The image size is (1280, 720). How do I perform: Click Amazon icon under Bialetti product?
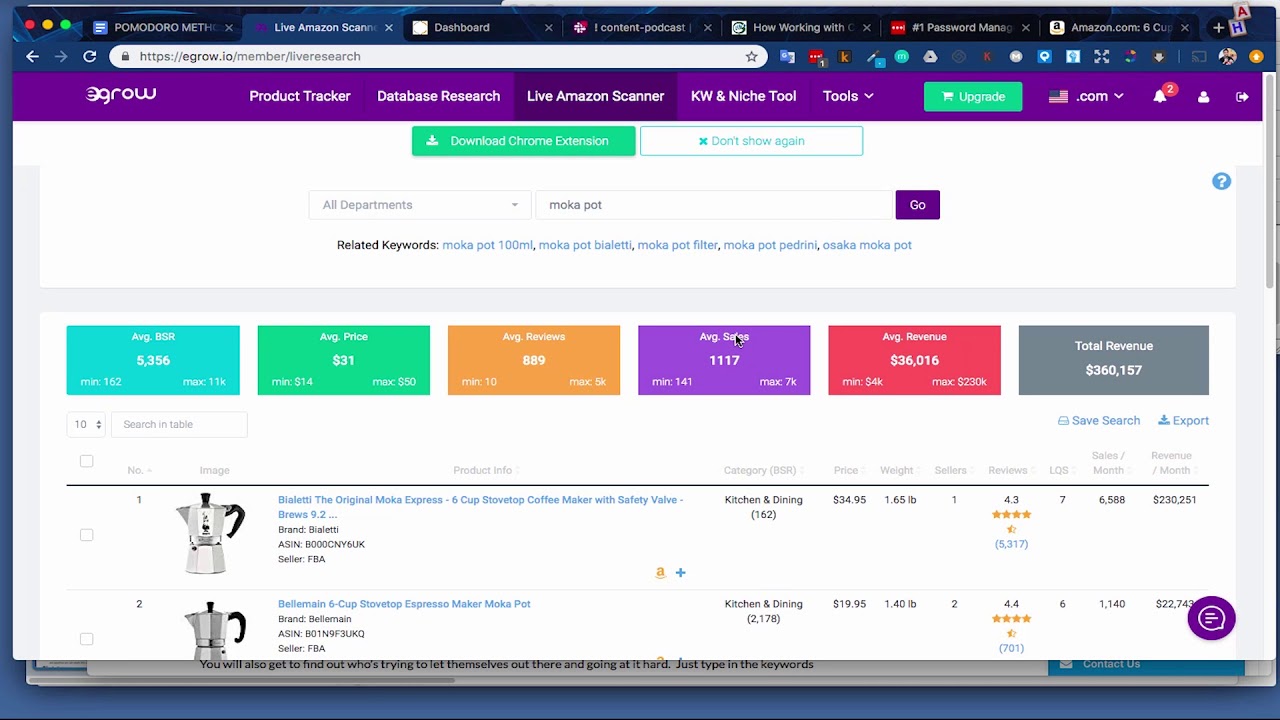(x=660, y=573)
